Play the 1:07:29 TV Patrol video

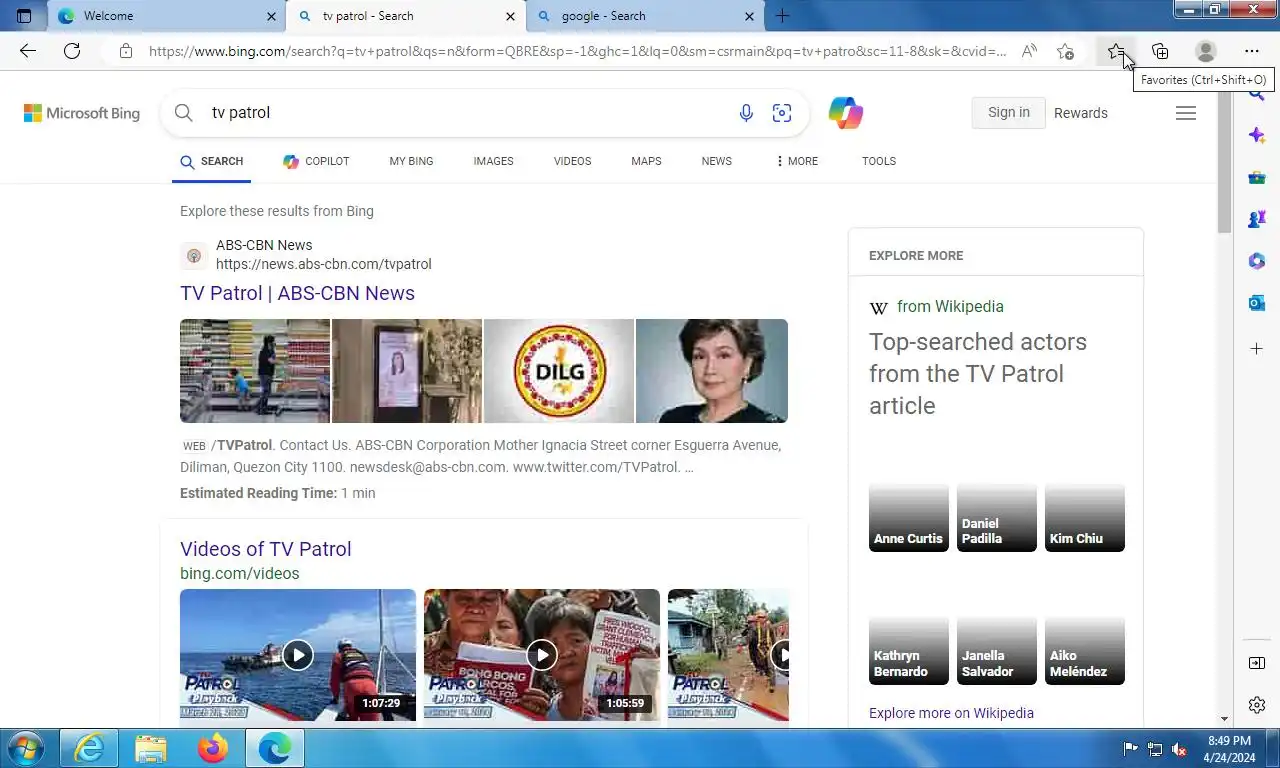(298, 655)
